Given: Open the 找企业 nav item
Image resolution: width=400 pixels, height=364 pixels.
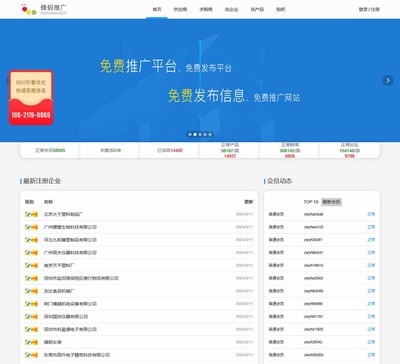Looking at the screenshot, I should click(231, 9).
